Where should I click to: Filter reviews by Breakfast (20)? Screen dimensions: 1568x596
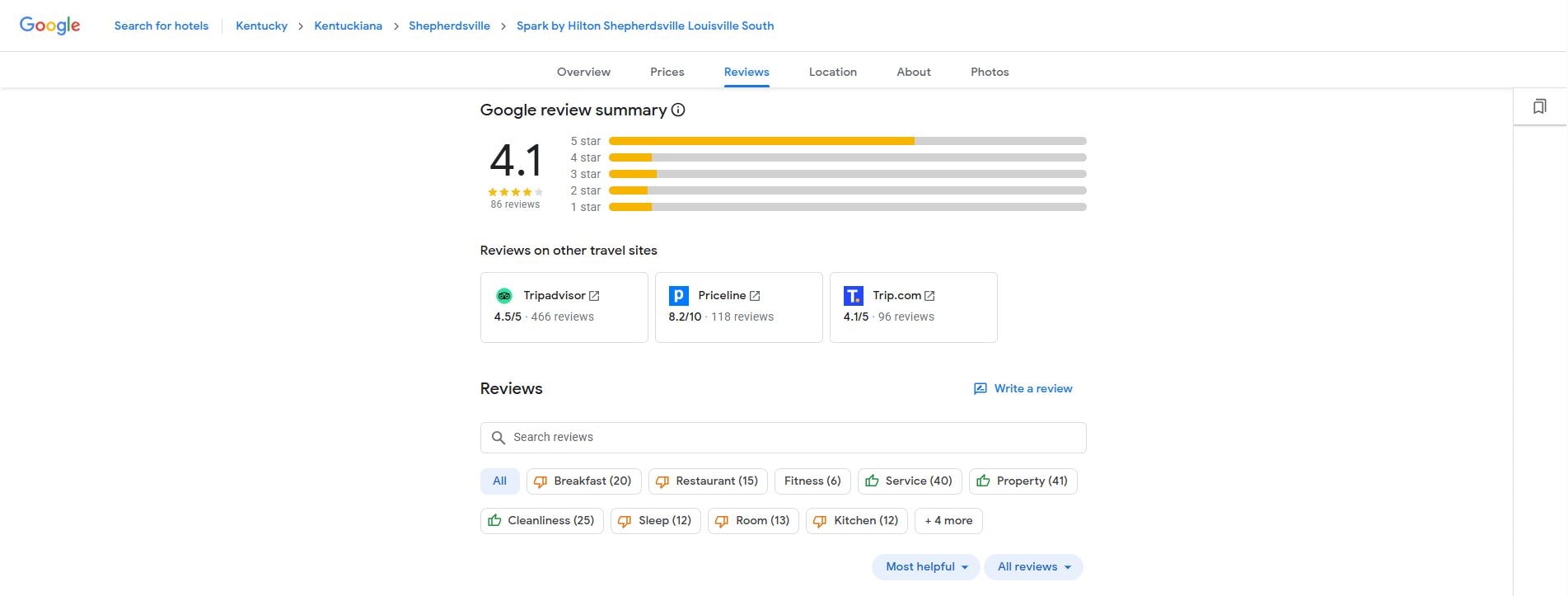click(x=583, y=481)
